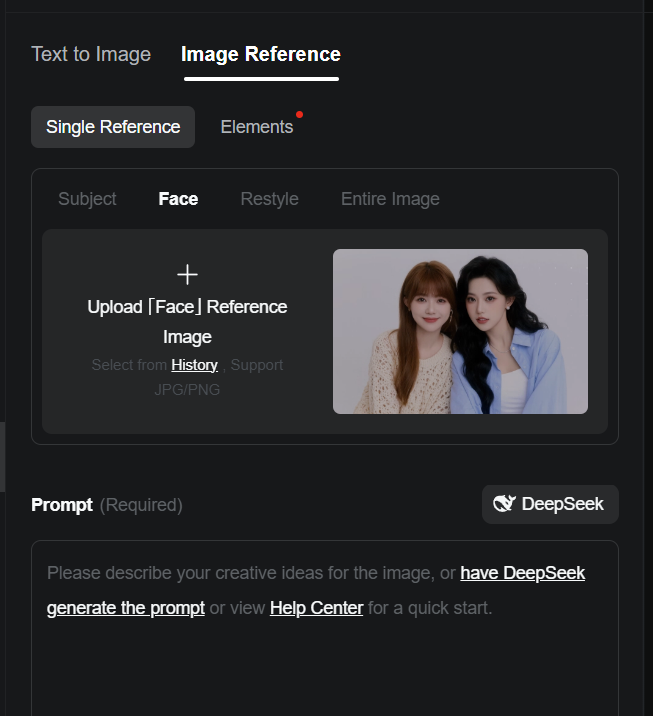Viewport: 653px width, 716px height.
Task: Click the DeepSeek button
Action: click(550, 504)
